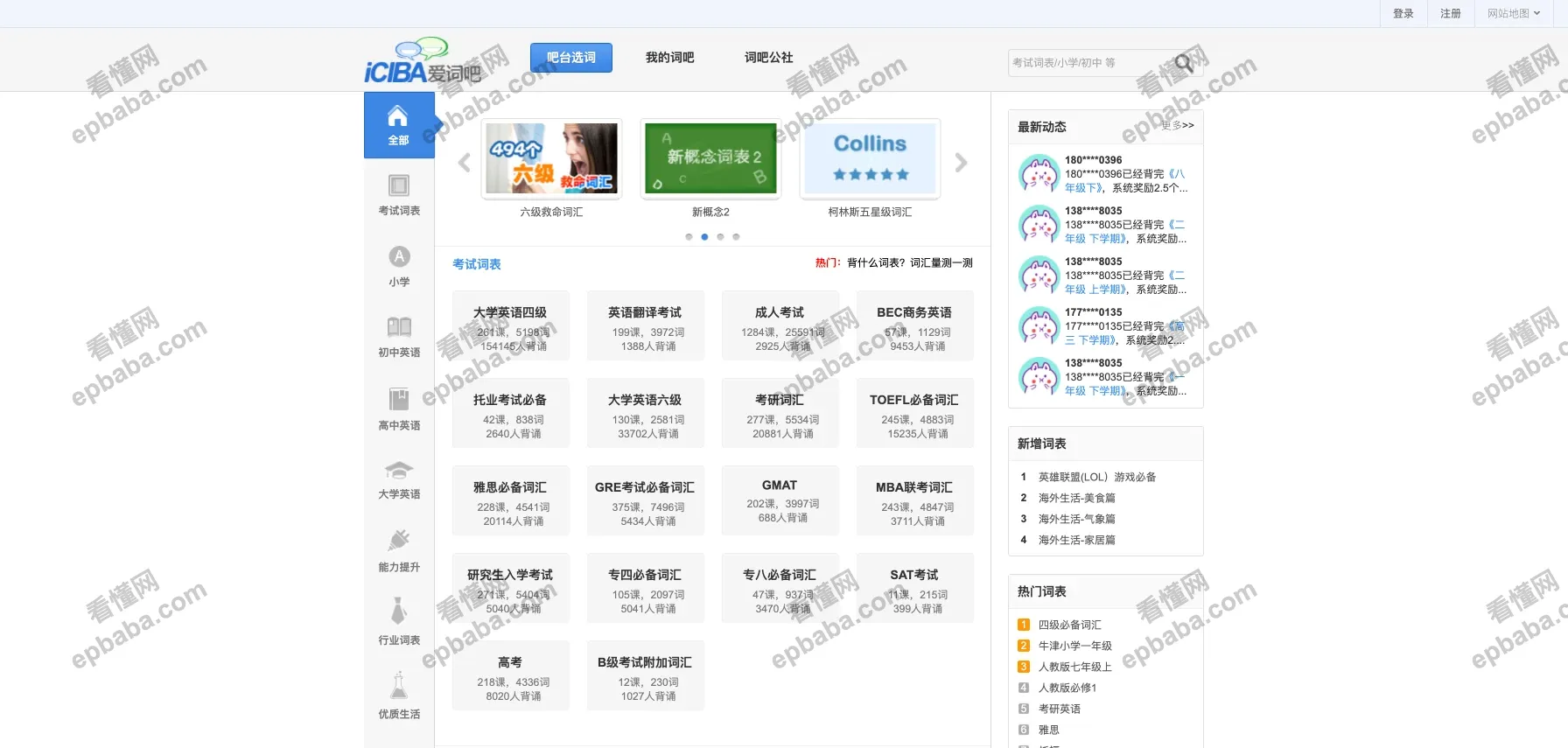Select the 全部 home icon in sidebar
1568x748 pixels.
(x=399, y=125)
